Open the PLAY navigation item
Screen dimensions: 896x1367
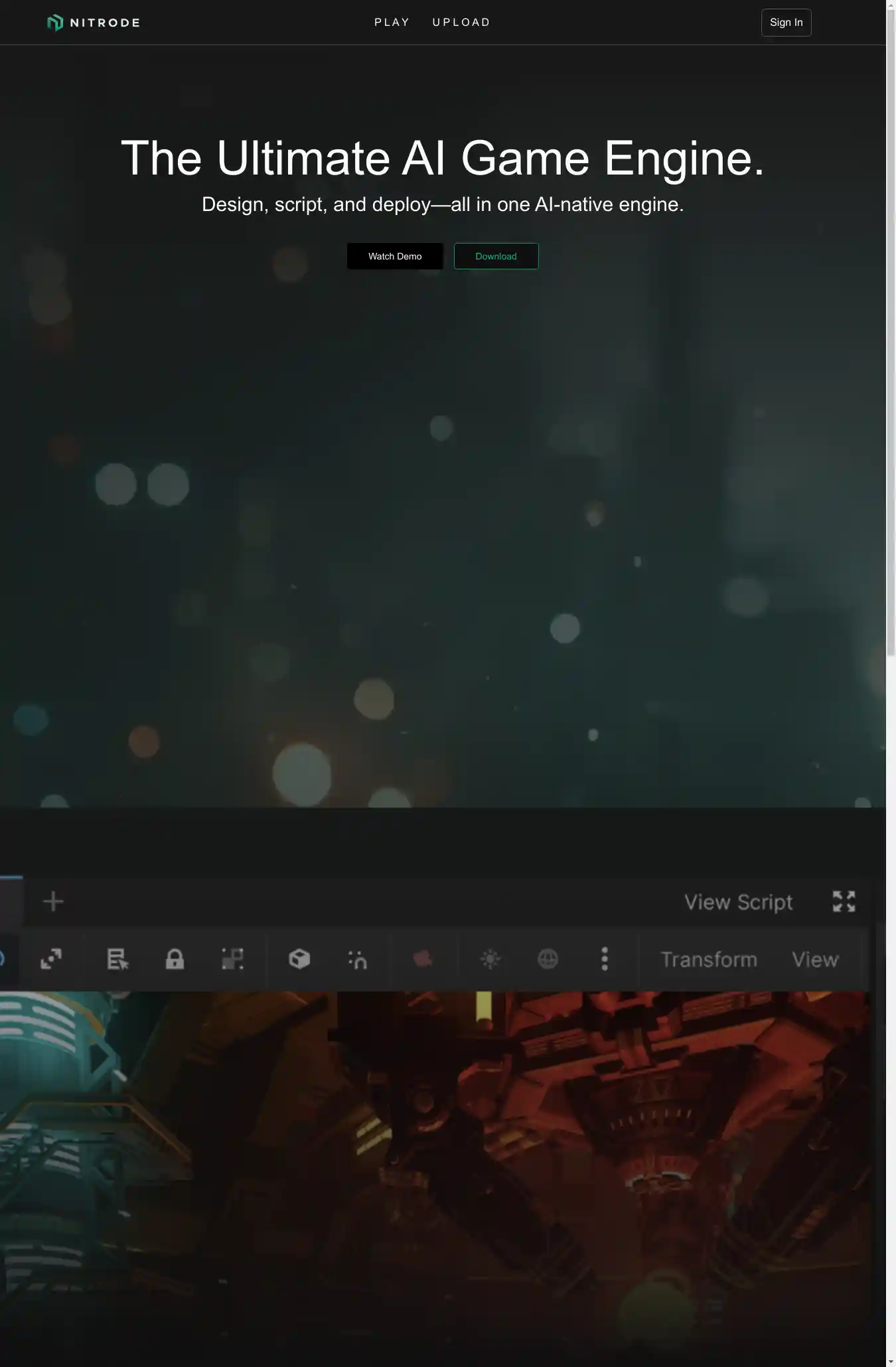(x=392, y=23)
